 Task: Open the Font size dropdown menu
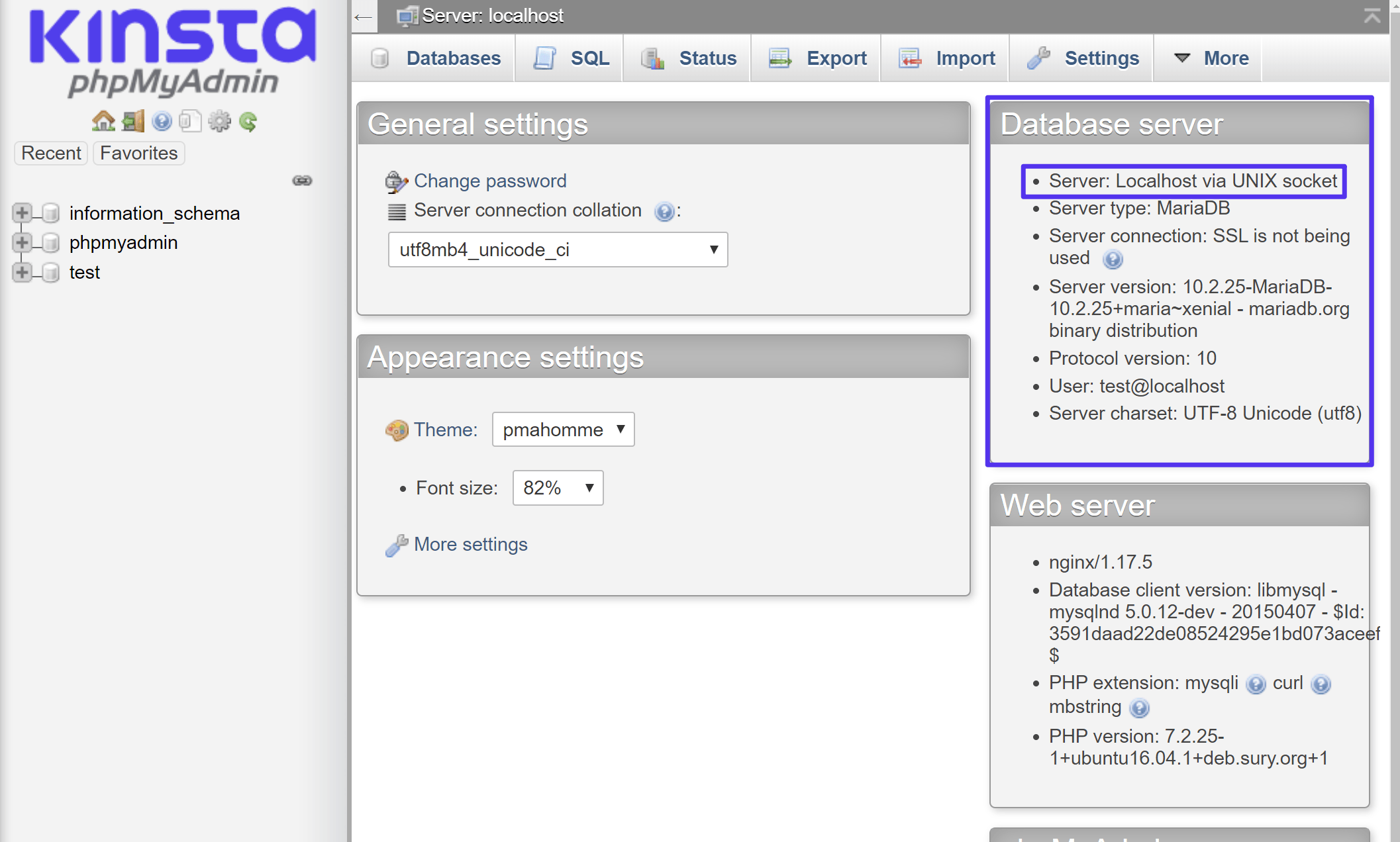tap(557, 488)
